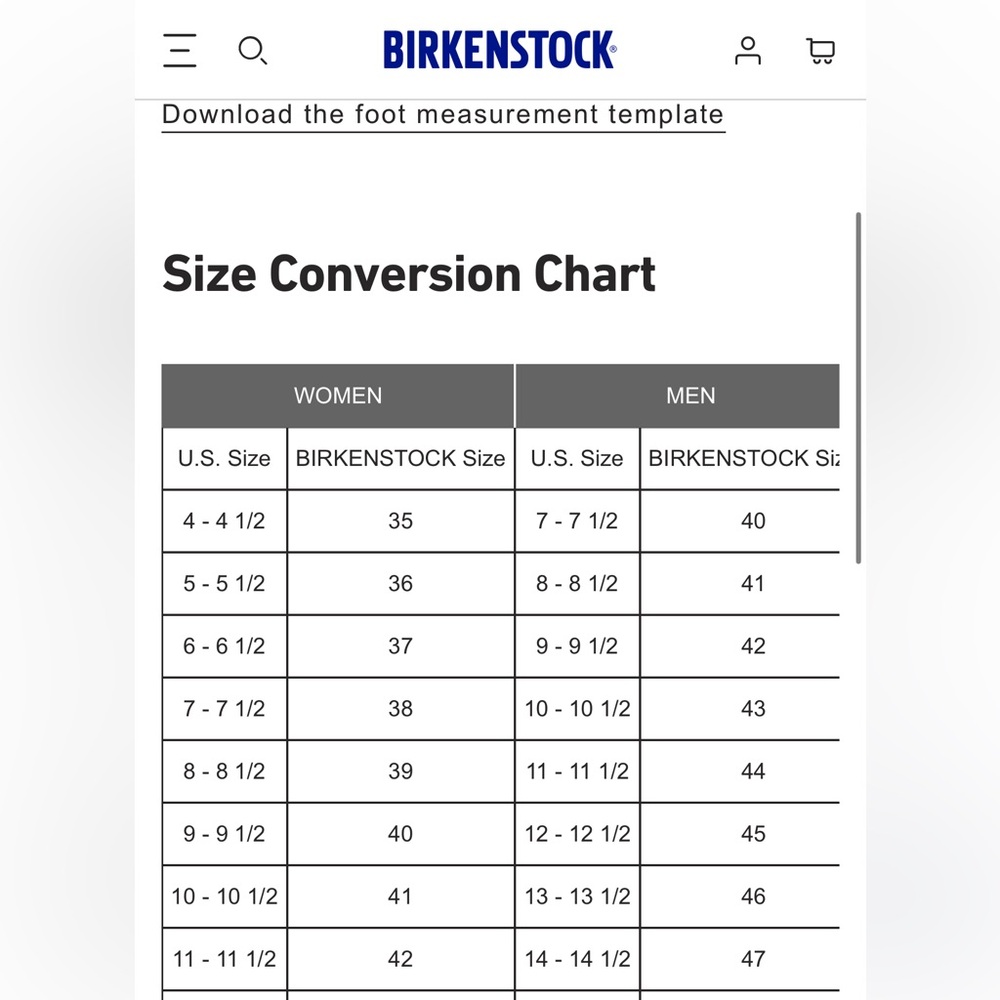Go to Birkenstock logo homepage
This screenshot has height=1000, width=1000.
pyautogui.click(x=499, y=50)
